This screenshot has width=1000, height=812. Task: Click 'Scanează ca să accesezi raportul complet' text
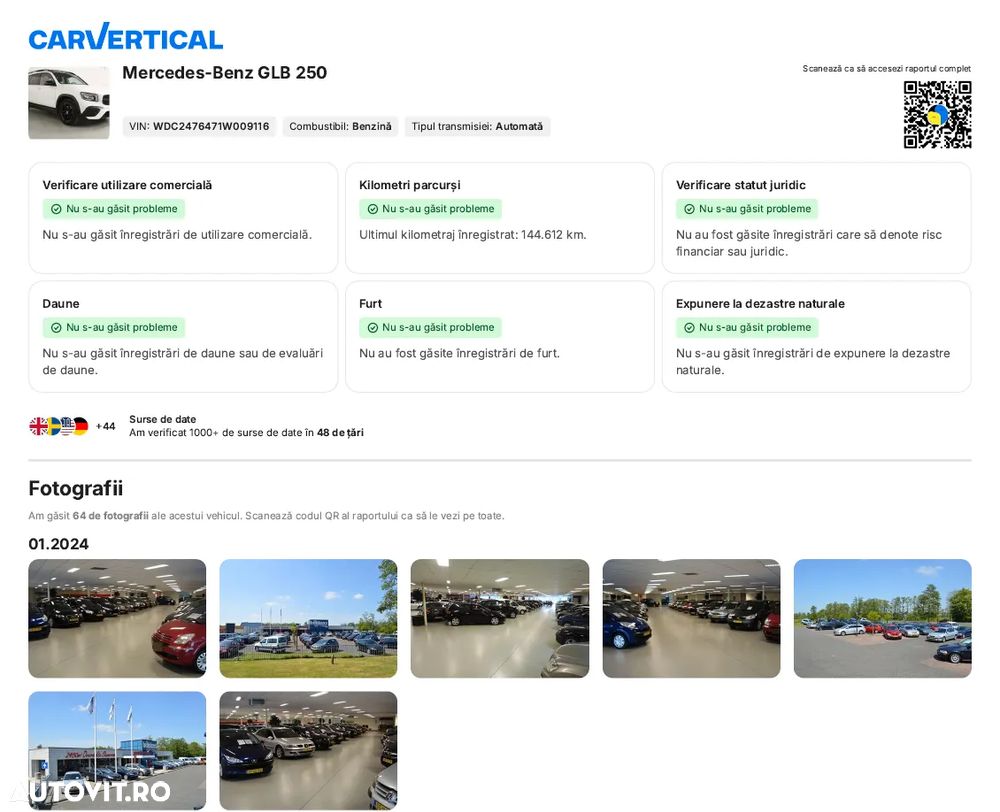[x=886, y=68]
